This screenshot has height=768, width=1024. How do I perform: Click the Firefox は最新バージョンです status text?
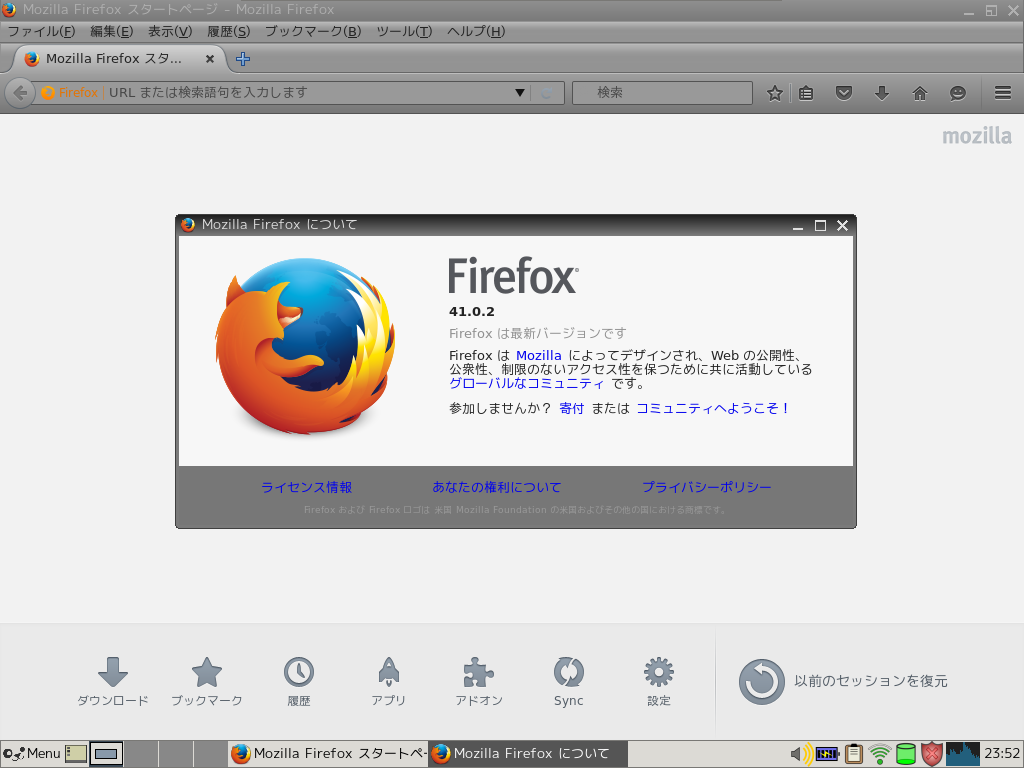(x=537, y=333)
